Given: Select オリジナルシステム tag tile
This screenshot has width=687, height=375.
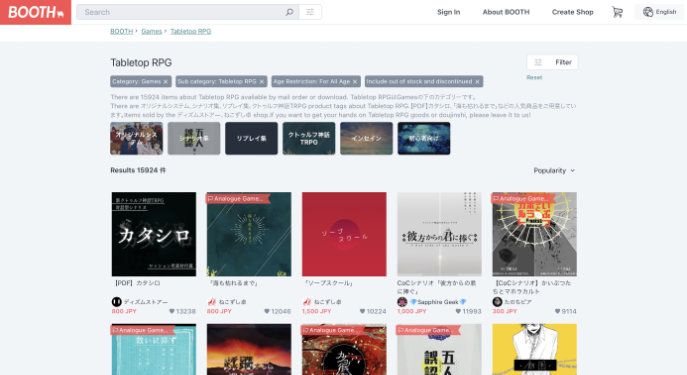Looking at the screenshot, I should pyautogui.click(x=136, y=138).
